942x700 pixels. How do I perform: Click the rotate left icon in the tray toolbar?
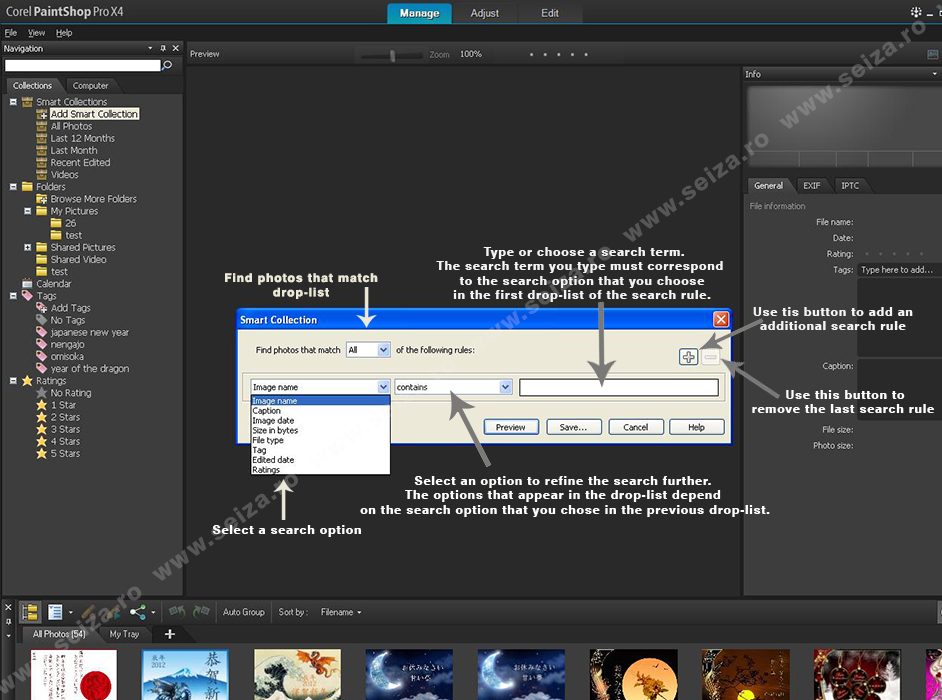(x=177, y=612)
